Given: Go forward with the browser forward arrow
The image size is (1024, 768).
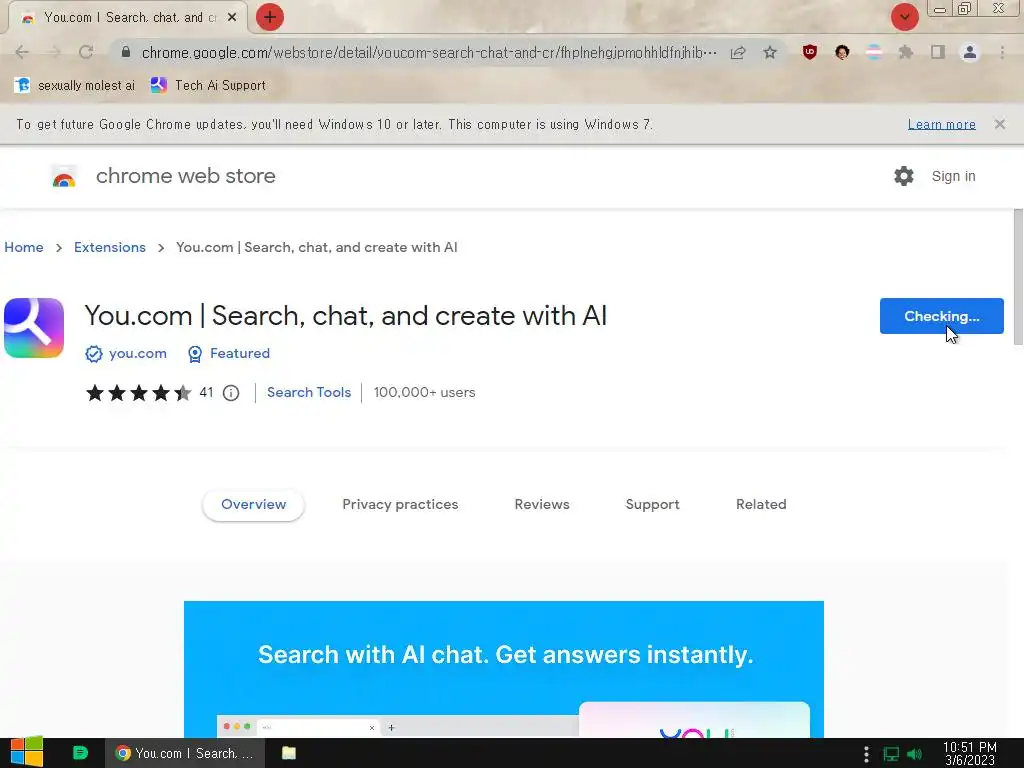Looking at the screenshot, I should tap(54, 52).
